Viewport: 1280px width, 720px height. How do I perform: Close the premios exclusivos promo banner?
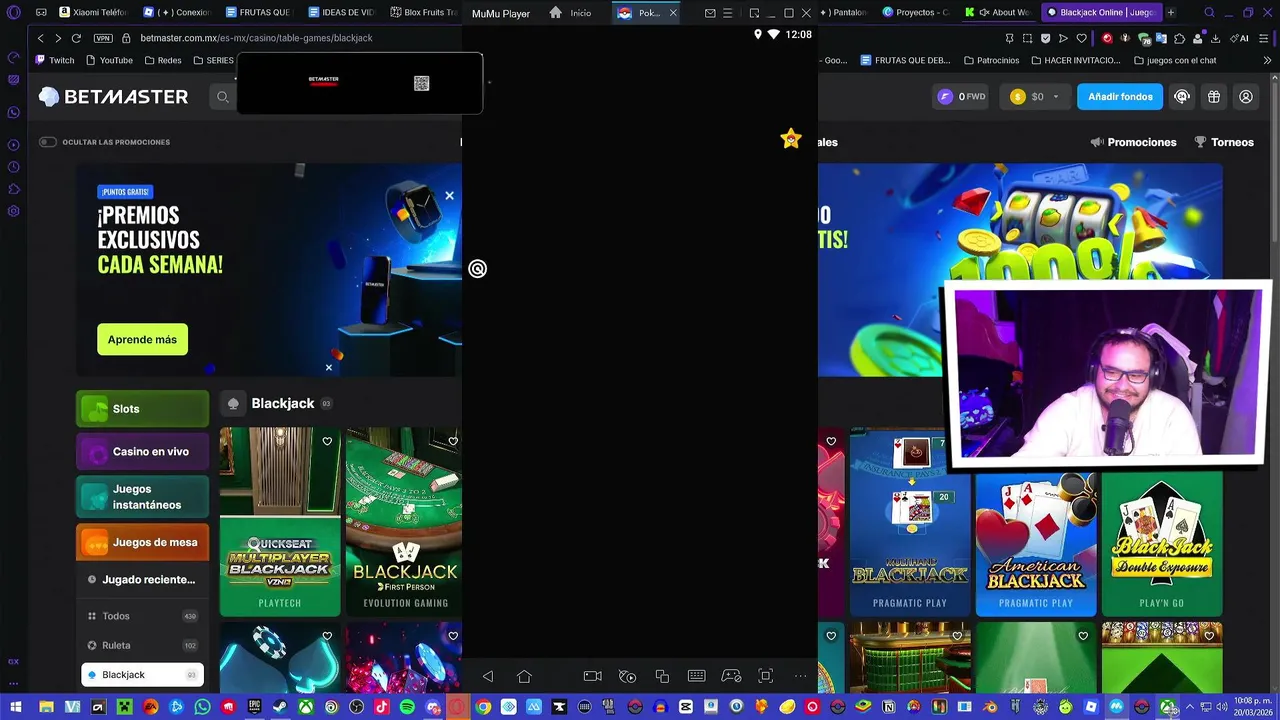(x=449, y=196)
